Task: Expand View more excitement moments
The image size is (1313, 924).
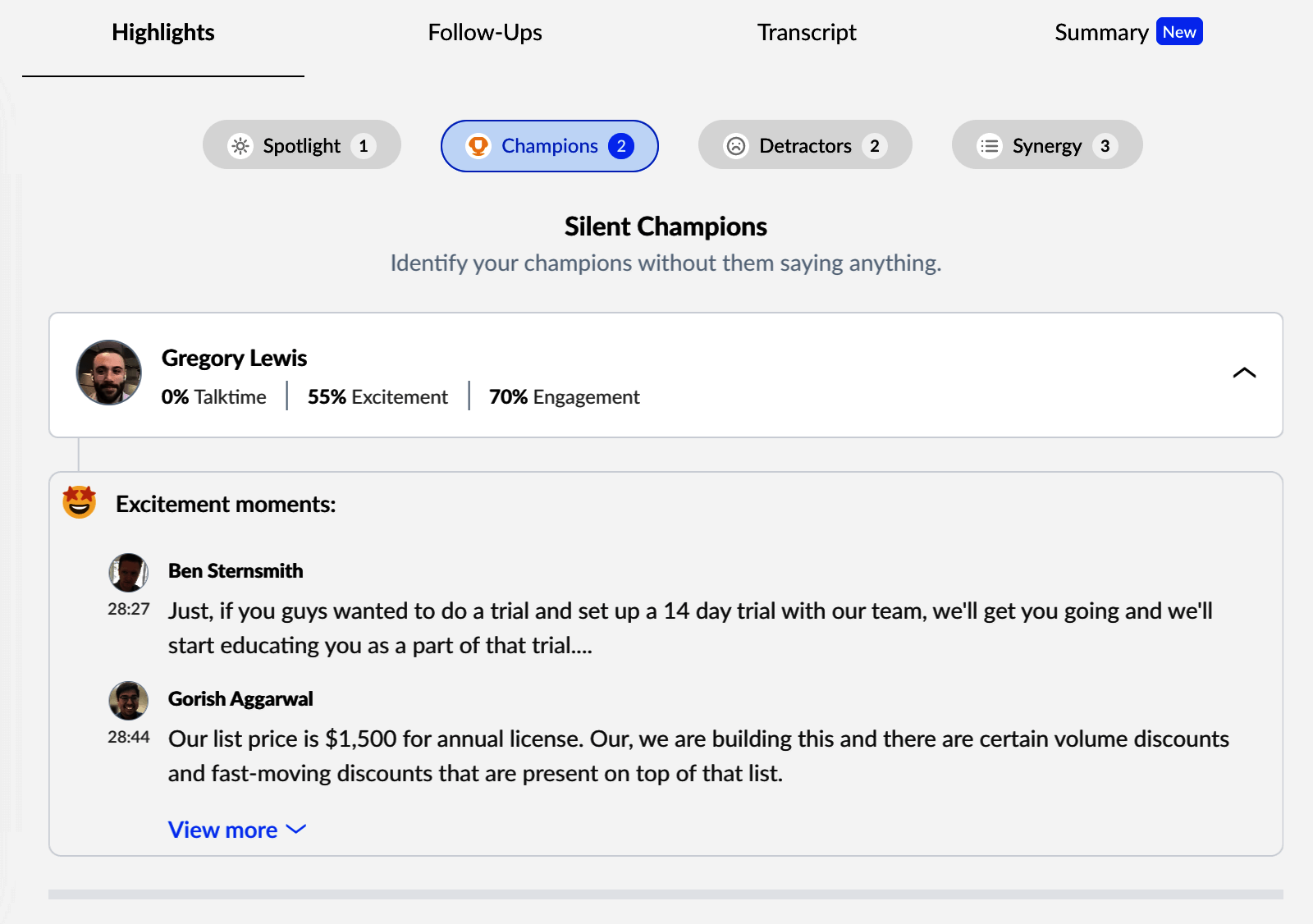Action: click(x=236, y=830)
